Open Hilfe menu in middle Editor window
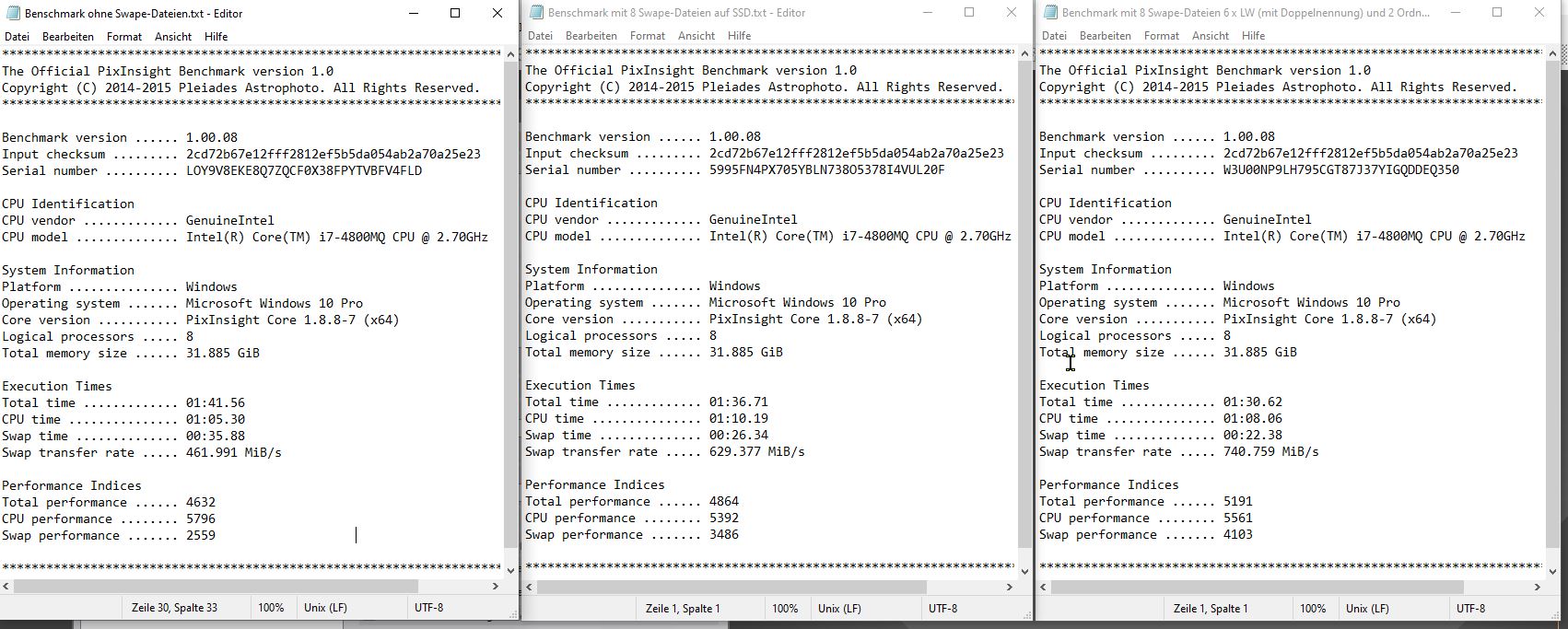 point(740,35)
